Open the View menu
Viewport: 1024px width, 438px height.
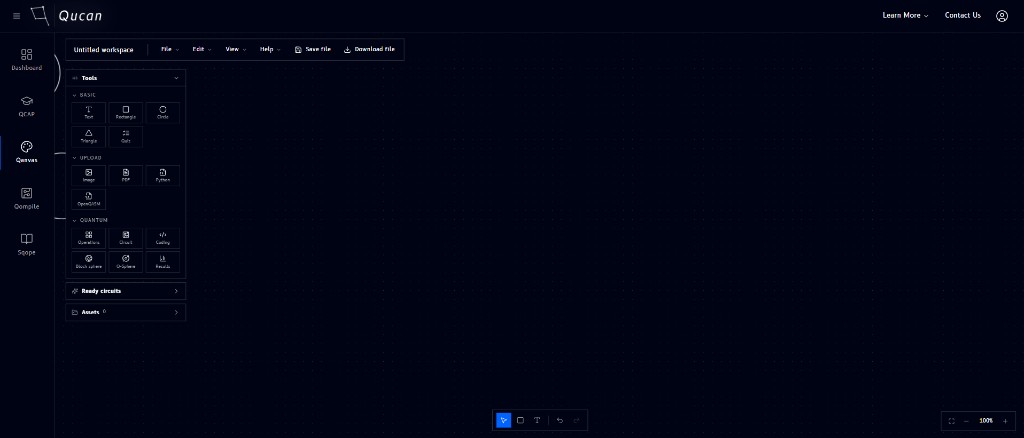click(236, 50)
